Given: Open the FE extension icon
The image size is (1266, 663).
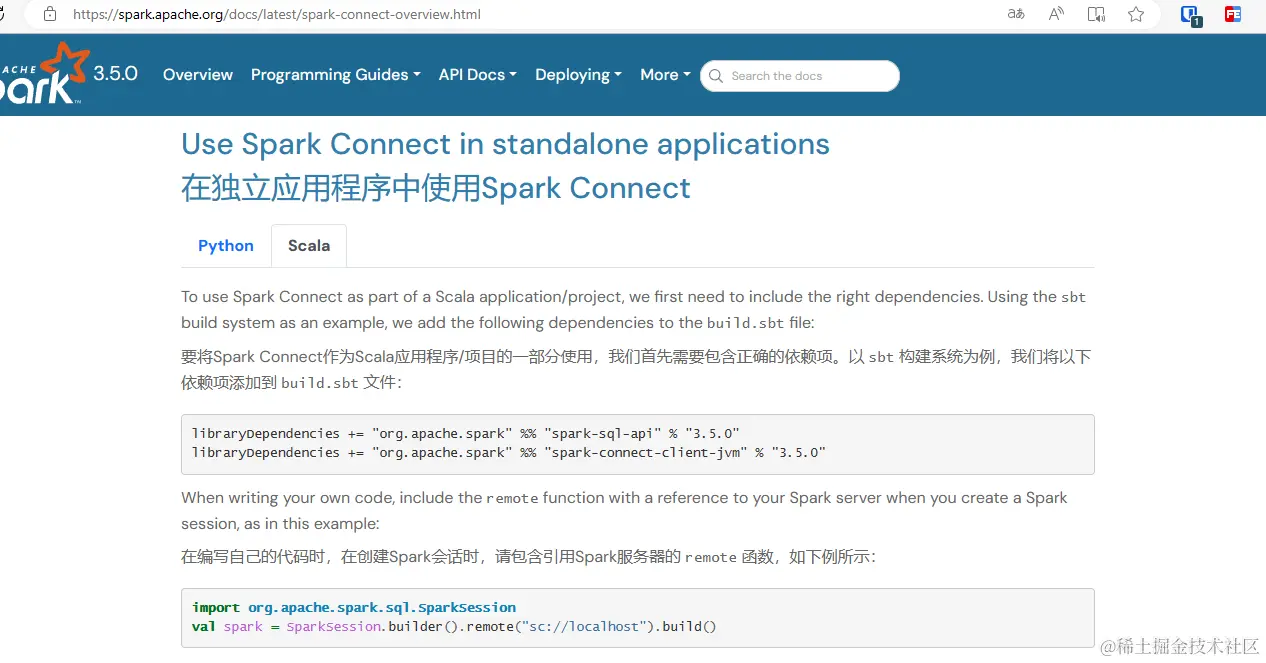Looking at the screenshot, I should pos(1232,14).
